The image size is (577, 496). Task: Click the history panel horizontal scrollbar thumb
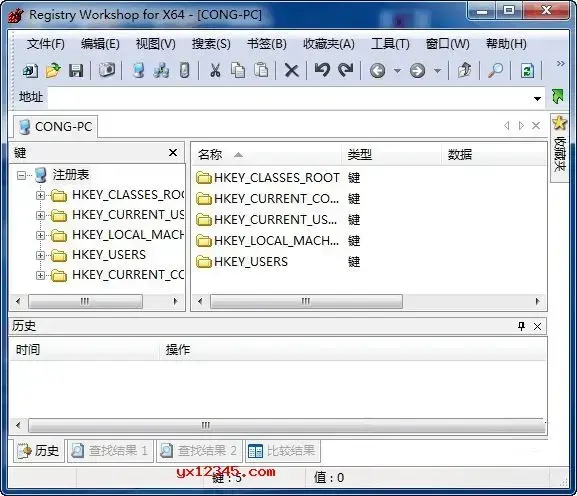(x=286, y=425)
